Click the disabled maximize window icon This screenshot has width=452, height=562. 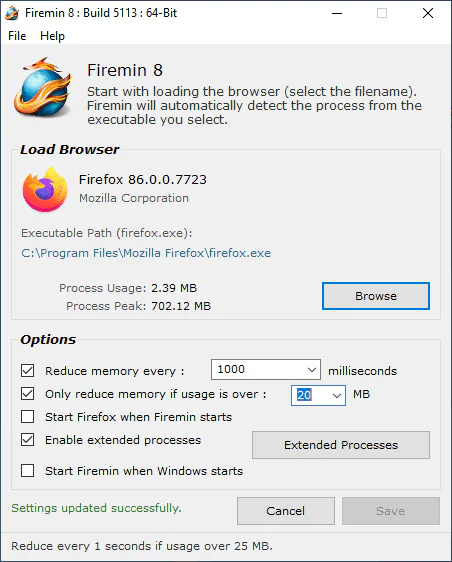click(382, 13)
